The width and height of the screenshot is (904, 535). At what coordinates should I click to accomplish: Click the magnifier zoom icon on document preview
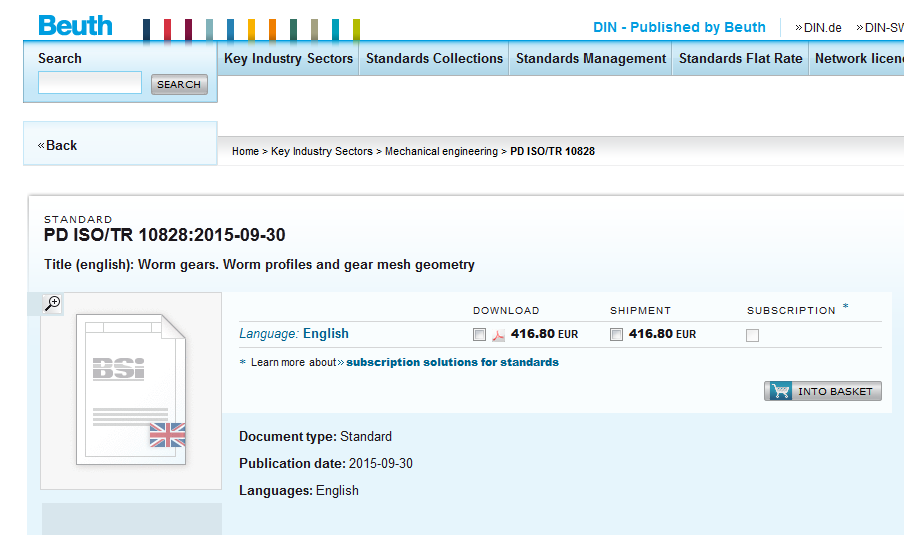pyautogui.click(x=52, y=303)
